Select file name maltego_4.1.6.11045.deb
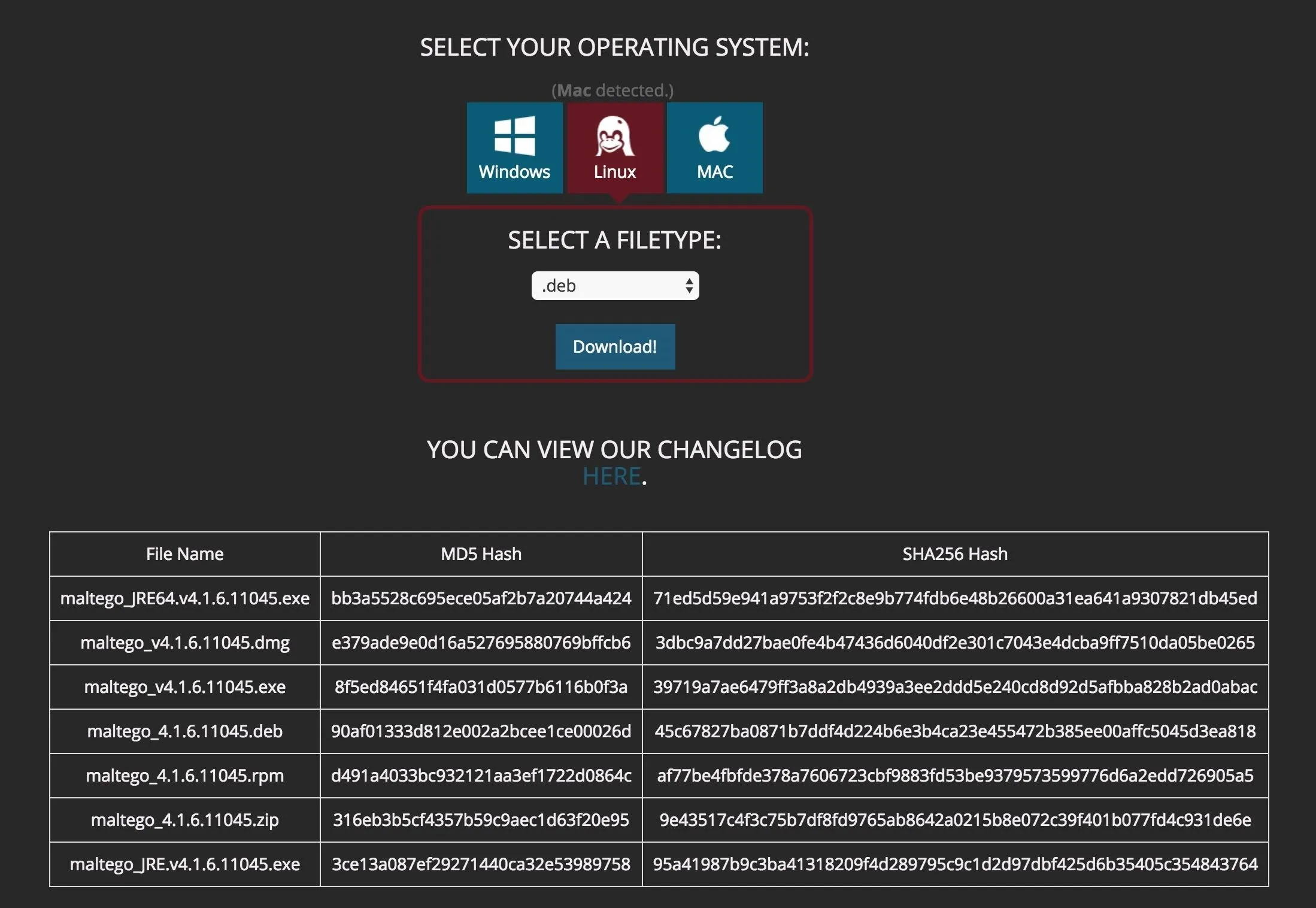This screenshot has height=908, width=1316. click(x=185, y=731)
